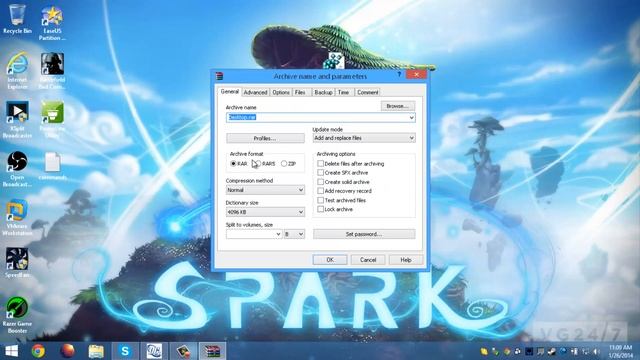
Task: Enable Add recovery record
Action: [321, 191]
